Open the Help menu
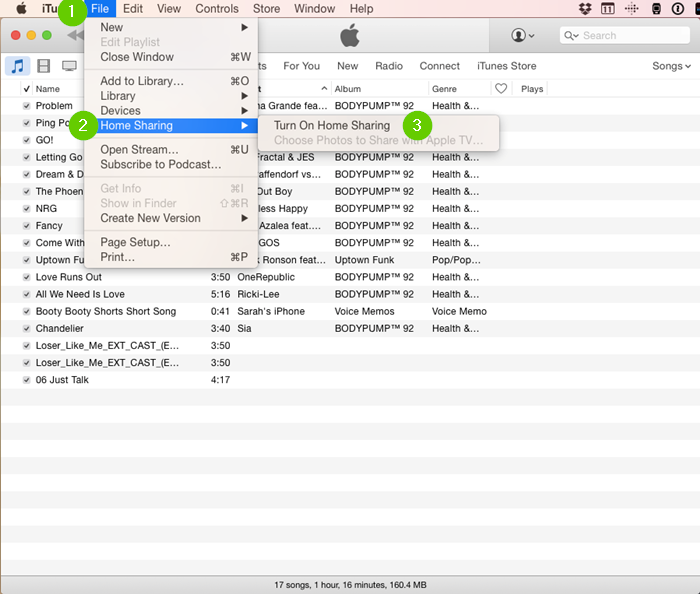The image size is (700, 594). coord(361,8)
